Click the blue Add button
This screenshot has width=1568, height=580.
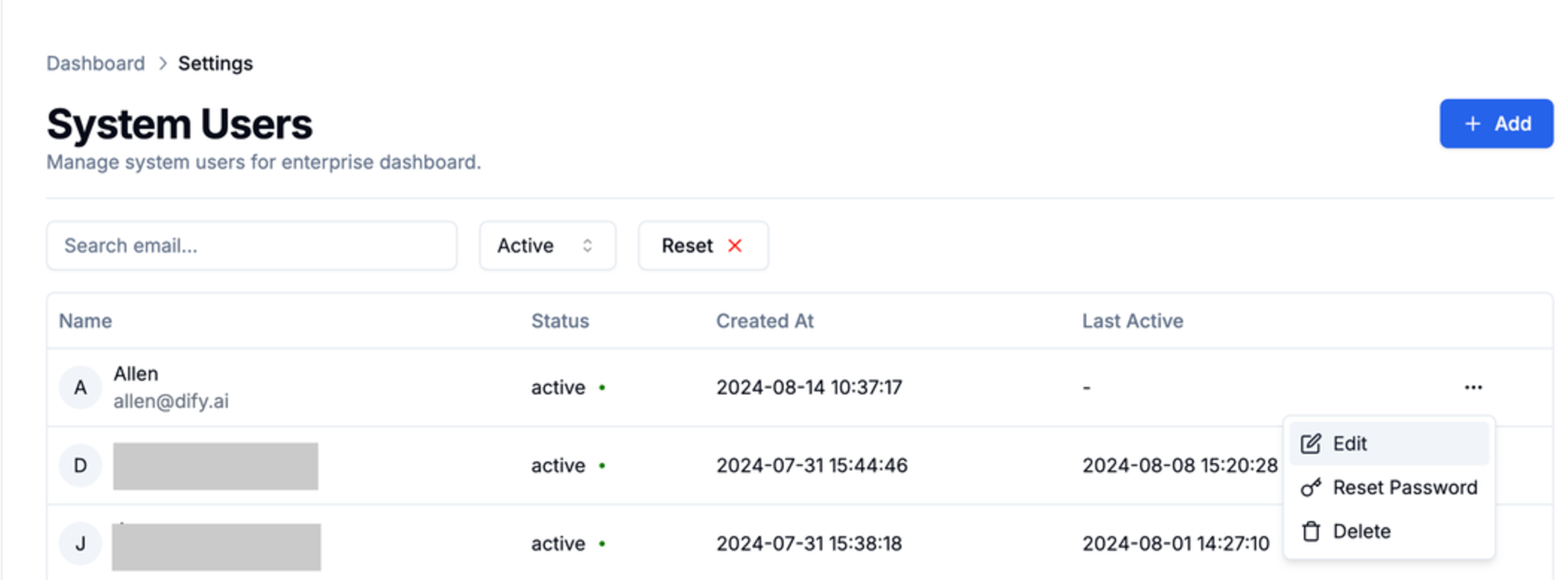pyautogui.click(x=1496, y=124)
